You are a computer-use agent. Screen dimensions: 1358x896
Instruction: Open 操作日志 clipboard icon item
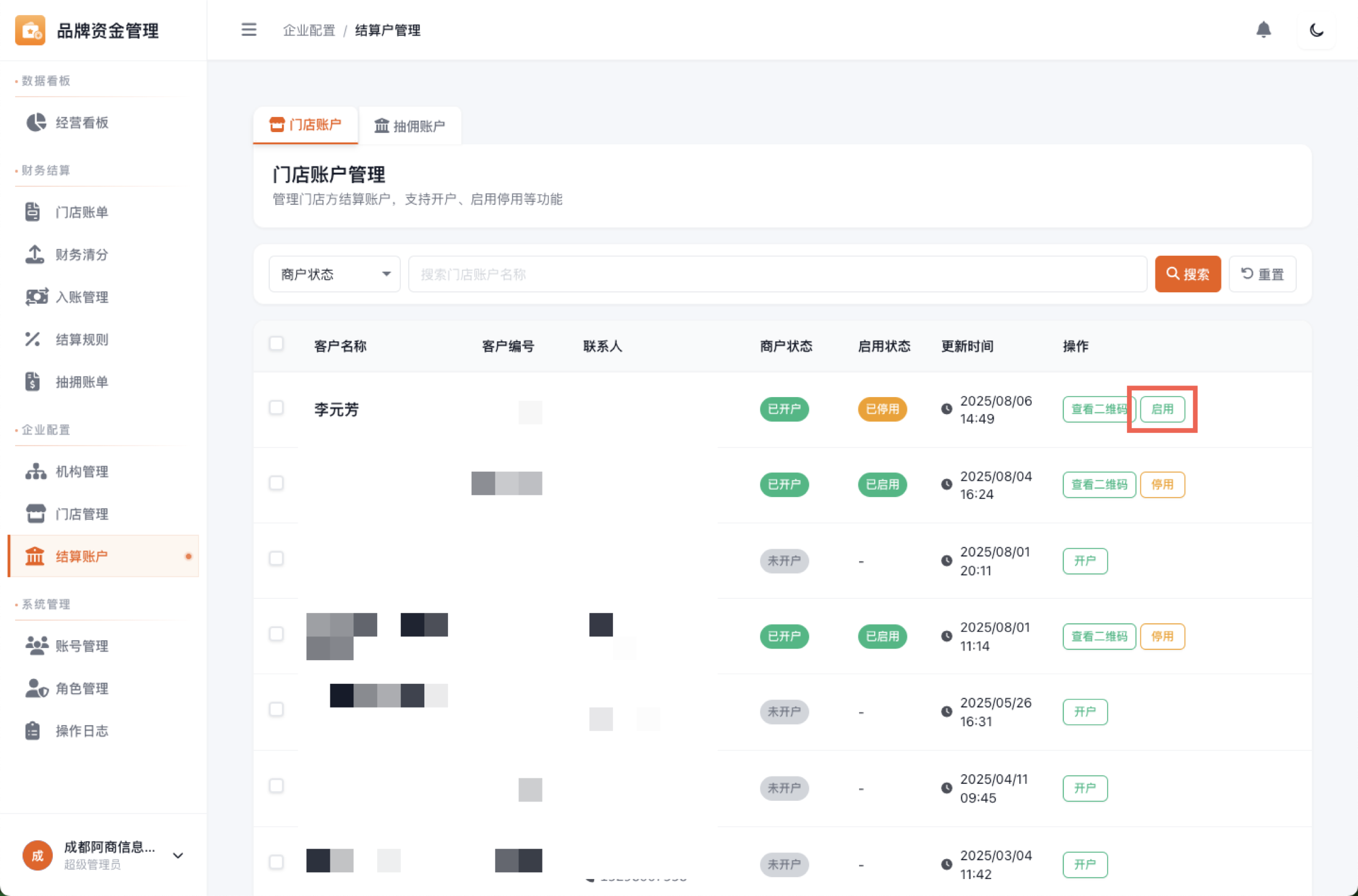click(x=33, y=731)
